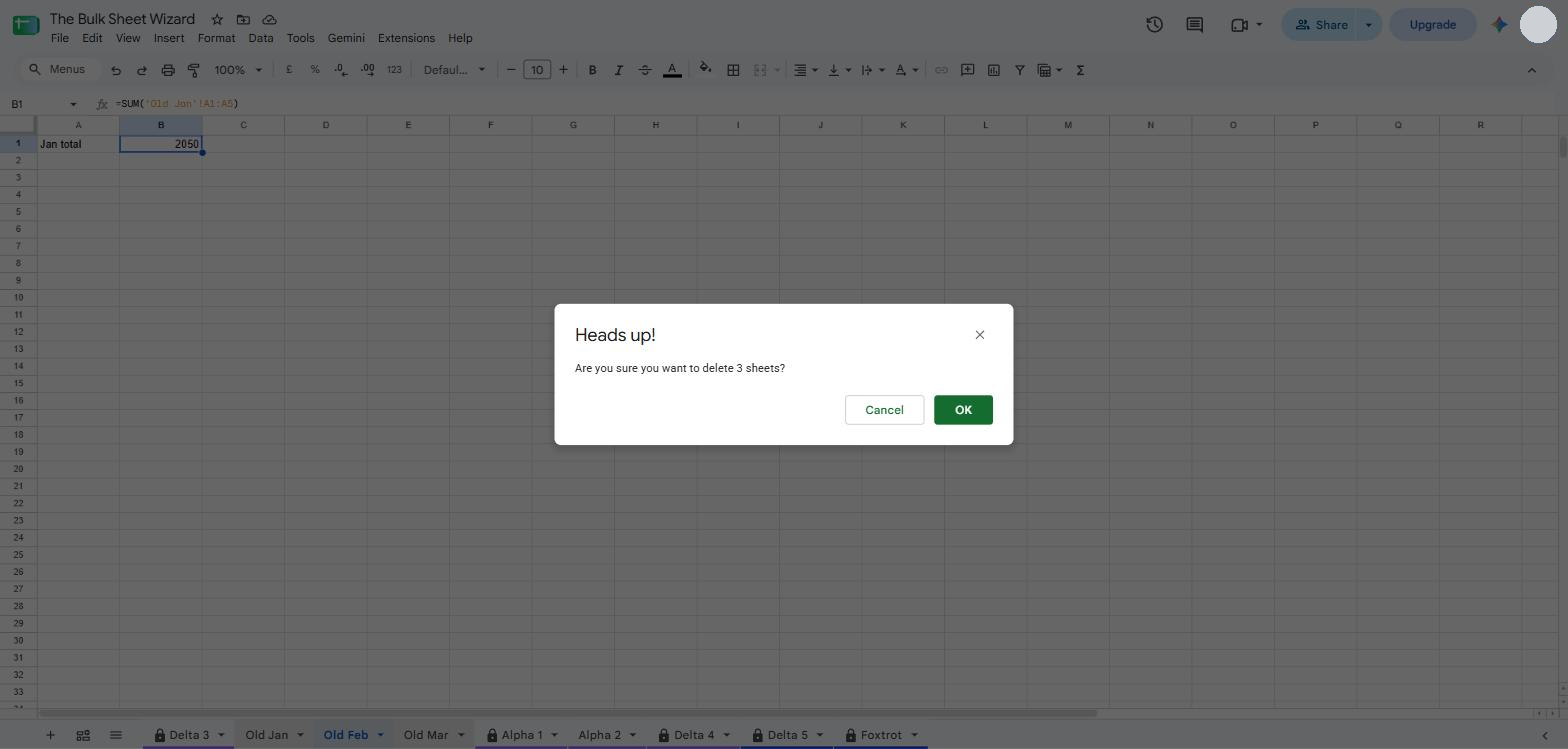This screenshot has height=749, width=1568.
Task: Click the Share button
Action: tap(1320, 25)
